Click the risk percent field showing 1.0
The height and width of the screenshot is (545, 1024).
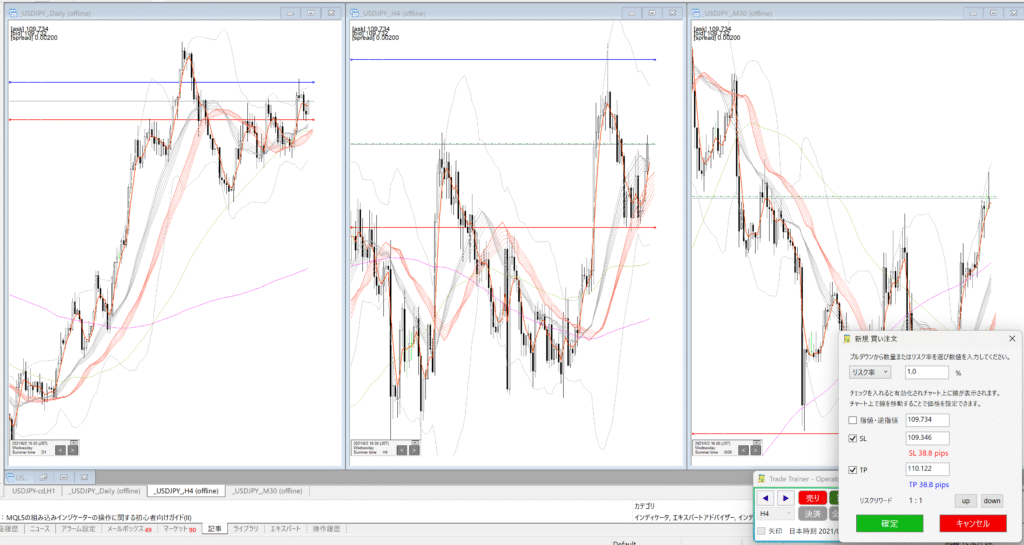[927, 372]
